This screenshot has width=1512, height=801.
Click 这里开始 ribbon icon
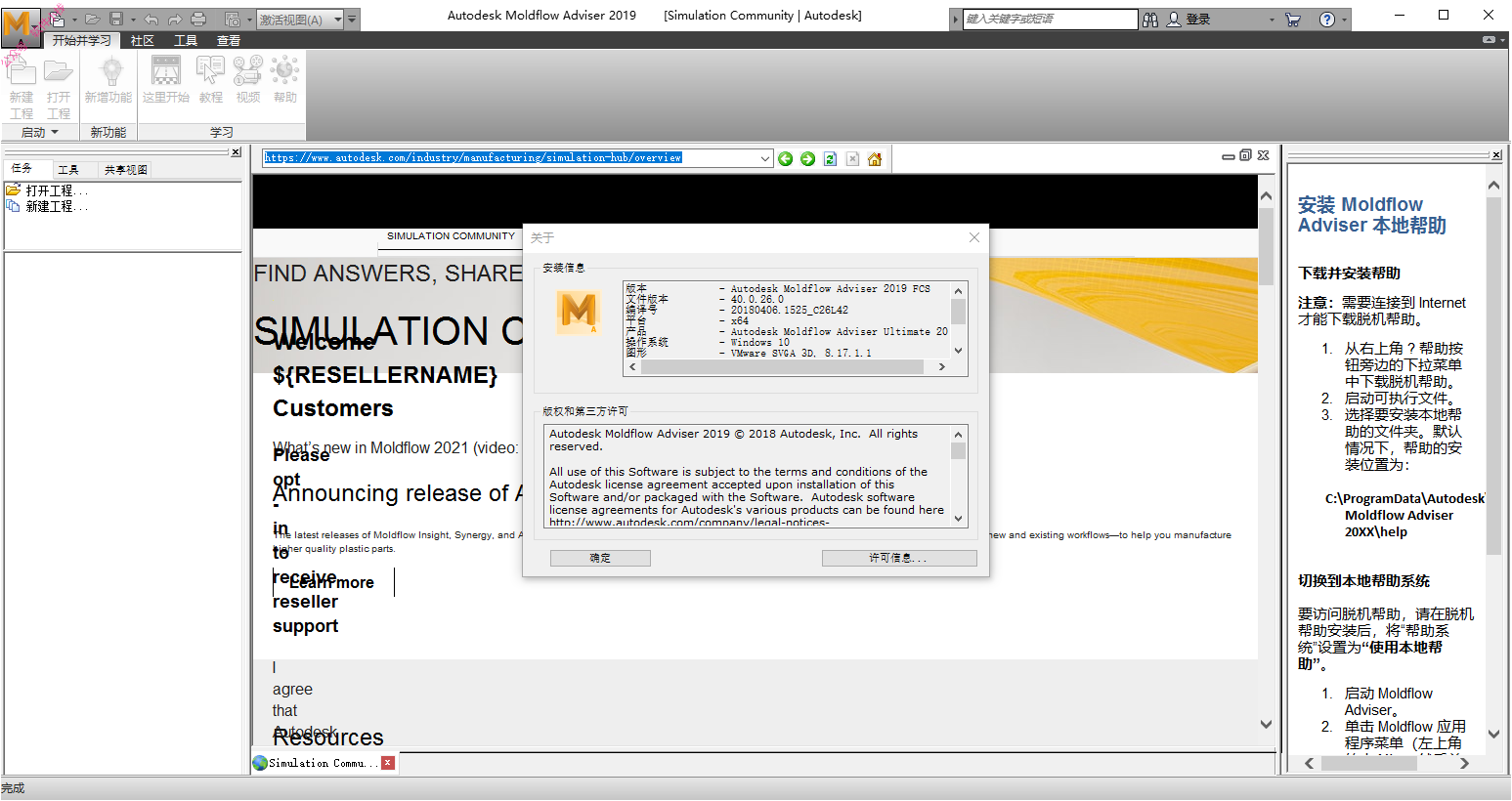166,80
